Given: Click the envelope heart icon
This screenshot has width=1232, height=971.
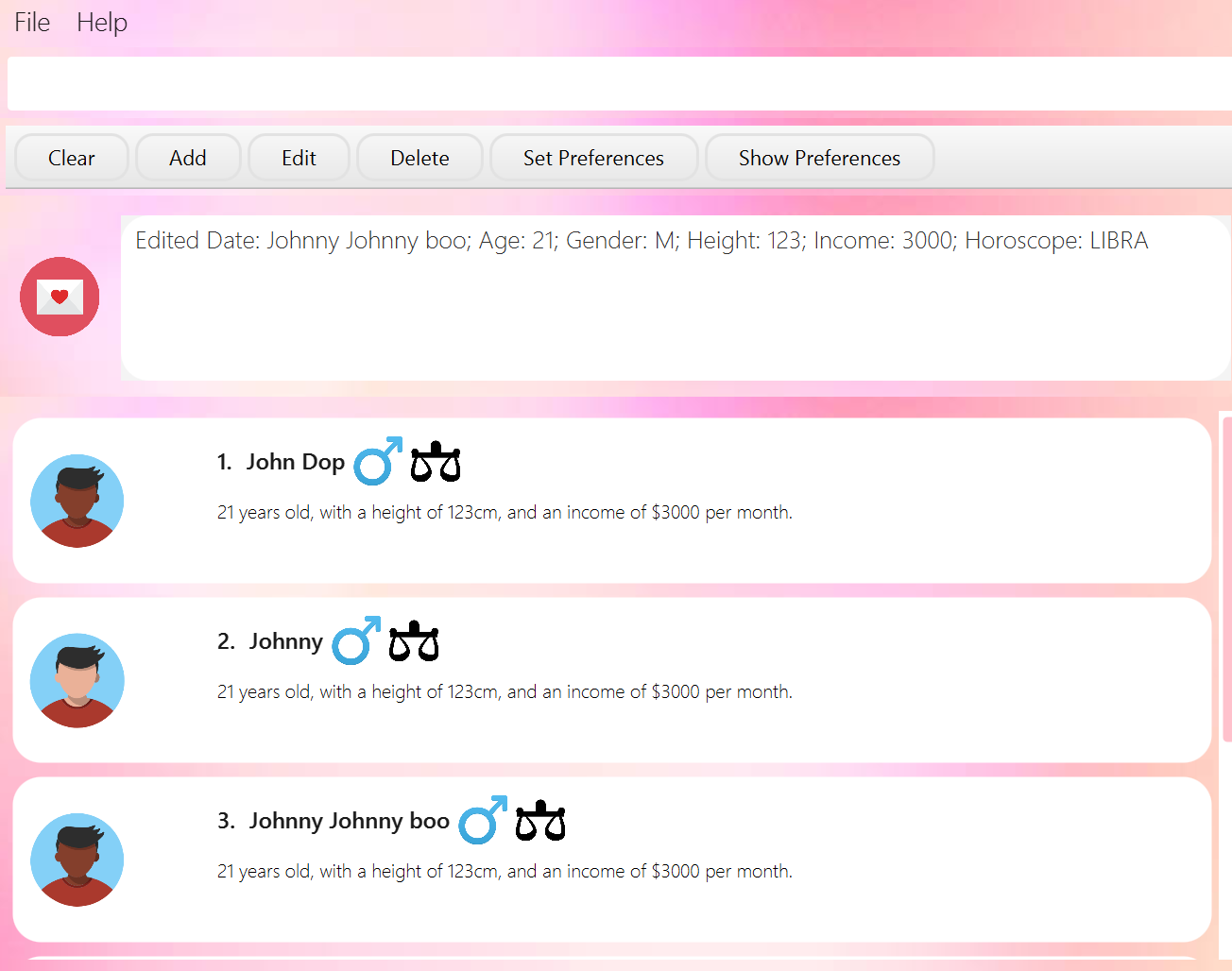Looking at the screenshot, I should tap(60, 297).
